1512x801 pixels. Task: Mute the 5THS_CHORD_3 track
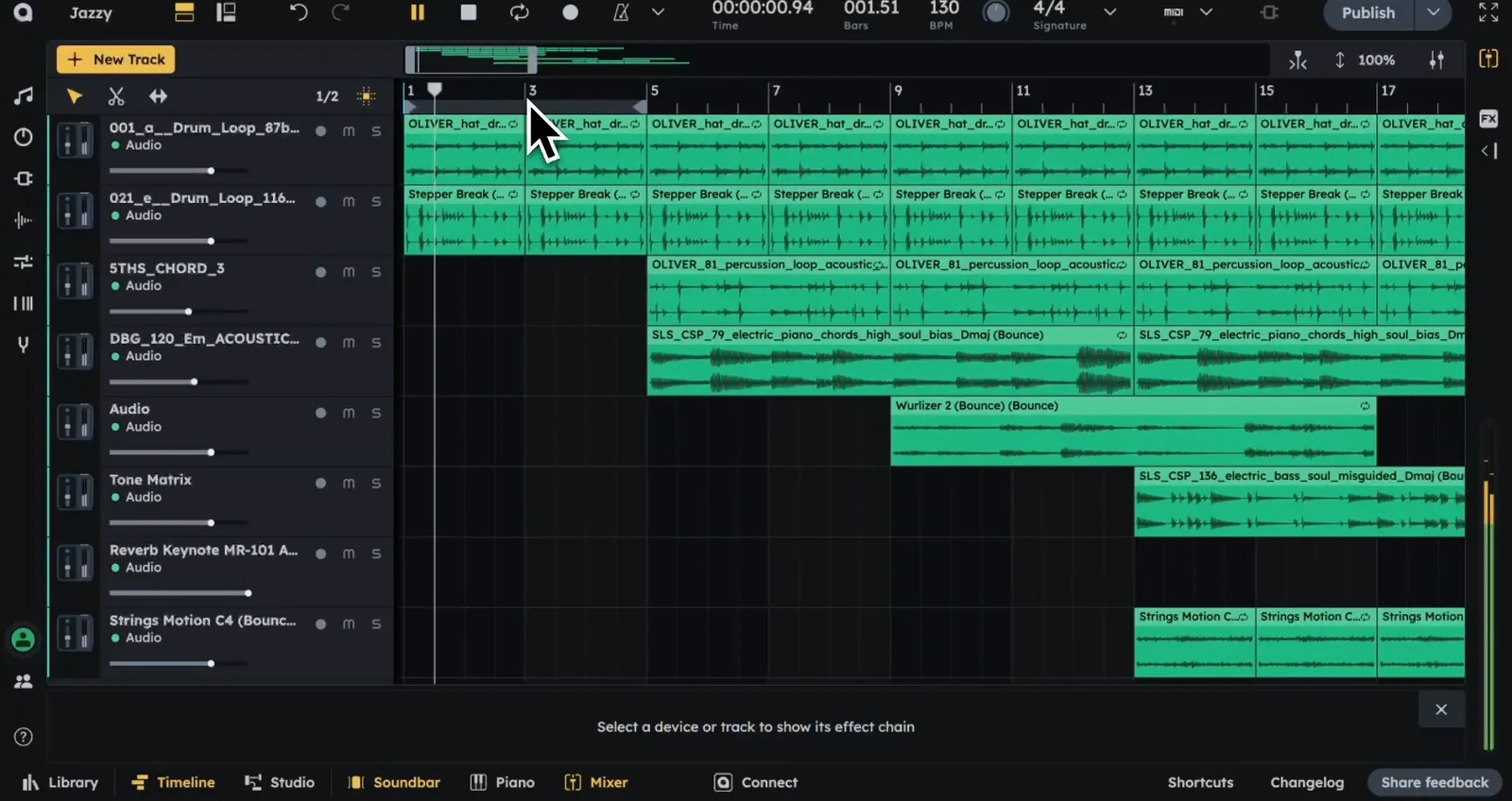pos(349,272)
